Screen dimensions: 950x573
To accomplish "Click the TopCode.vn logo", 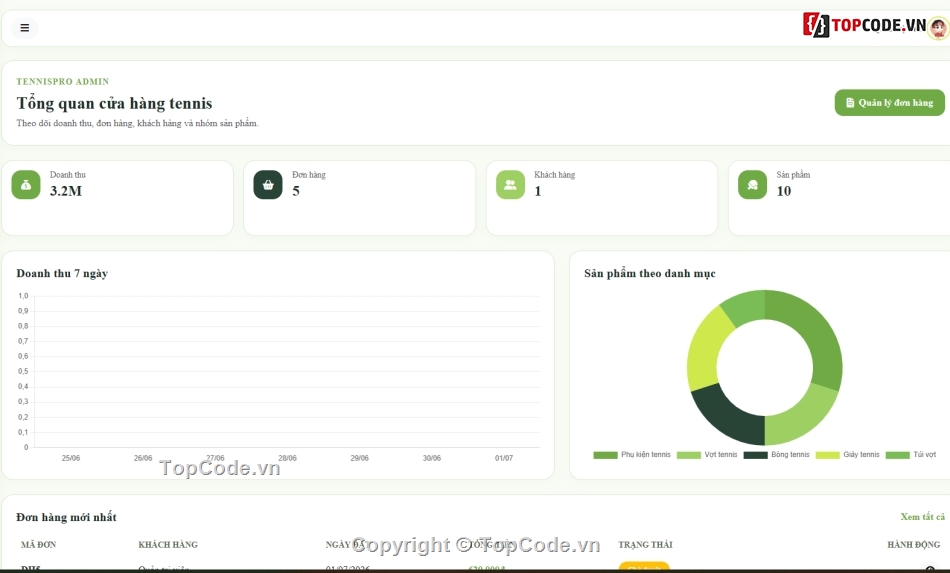I will [865, 25].
